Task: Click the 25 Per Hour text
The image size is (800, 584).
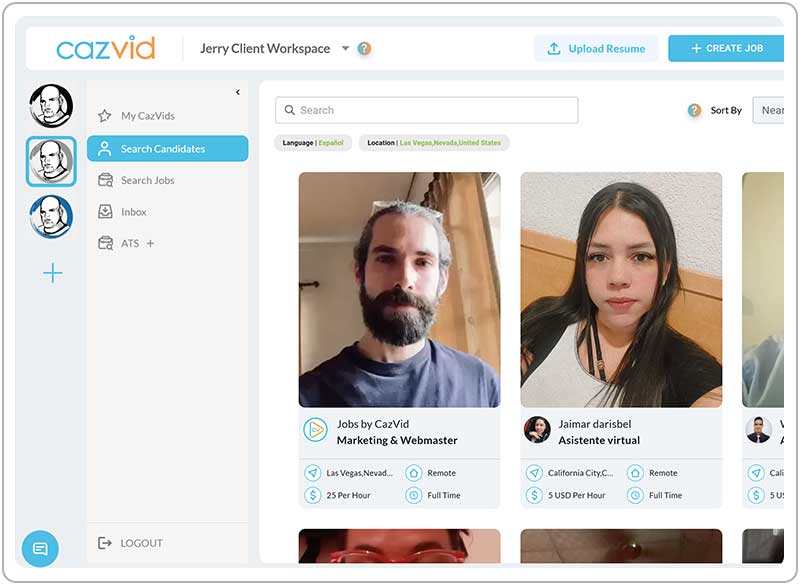Action: tap(348, 495)
